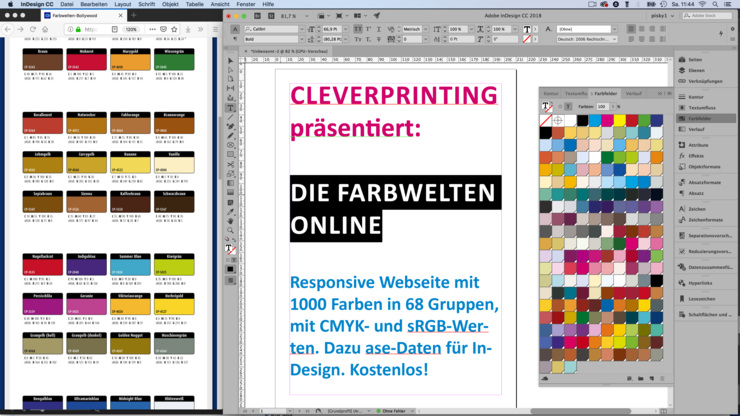Select the Direct Selection tool

click(x=230, y=70)
